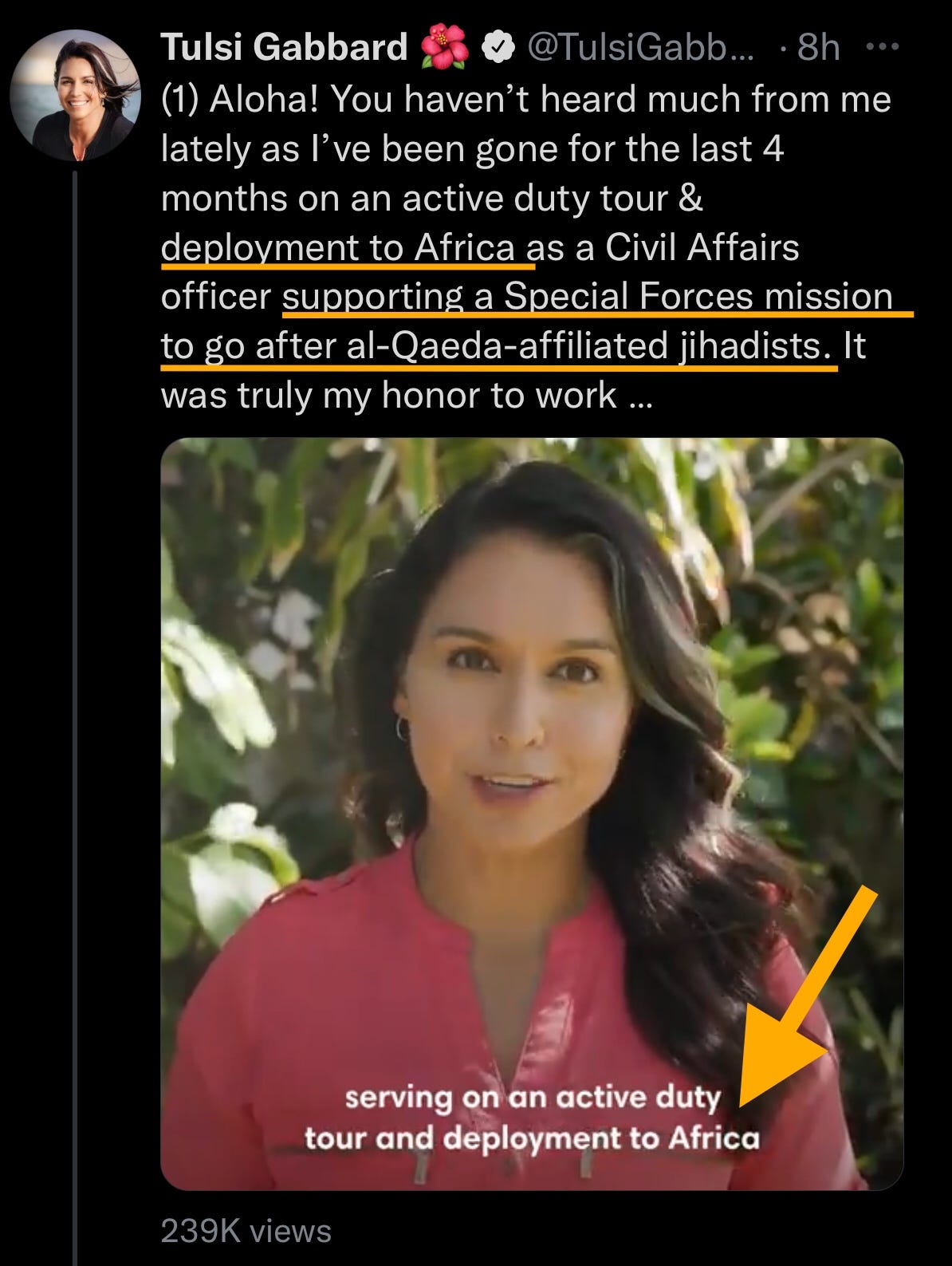Open the @TulsiGabb… handle link
Viewport: 952px width, 1266px height.
point(638,48)
